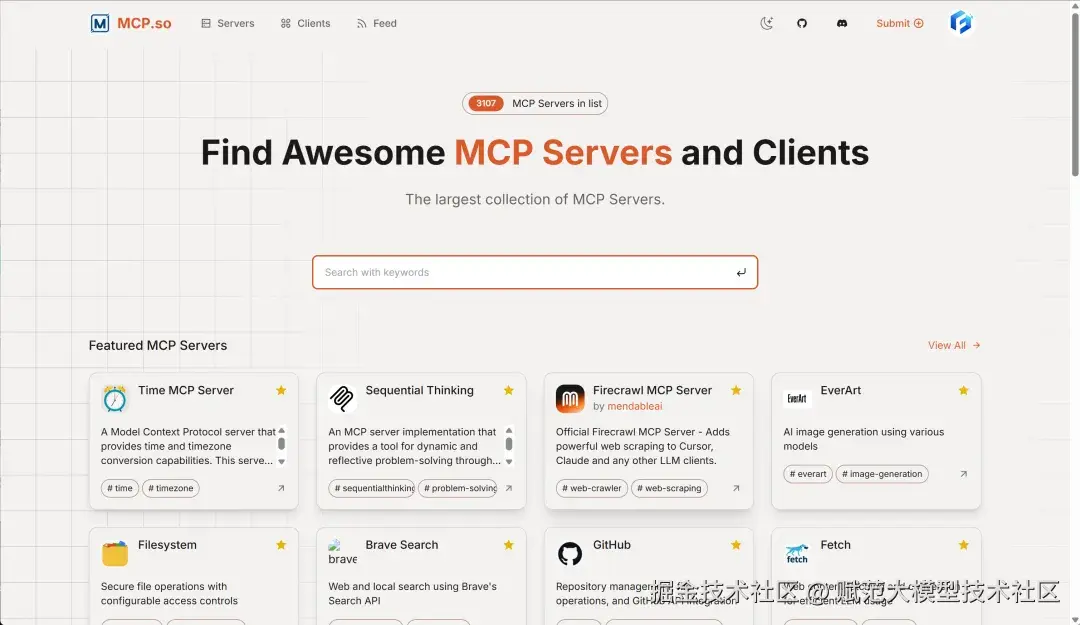Select the # time tag
Screen dimensions: 1080x625
coord(120,488)
